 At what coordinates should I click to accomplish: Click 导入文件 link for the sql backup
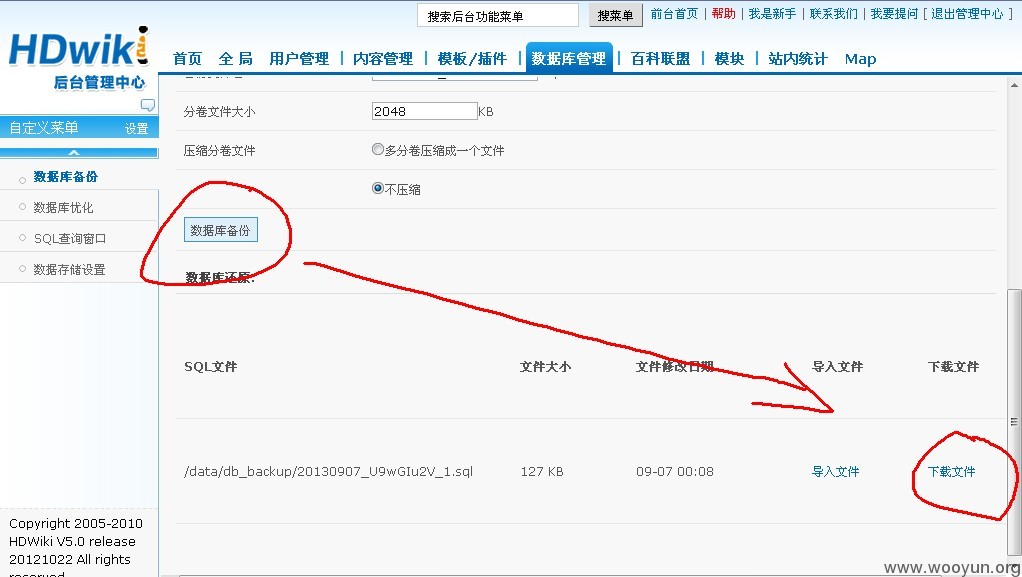(x=836, y=471)
